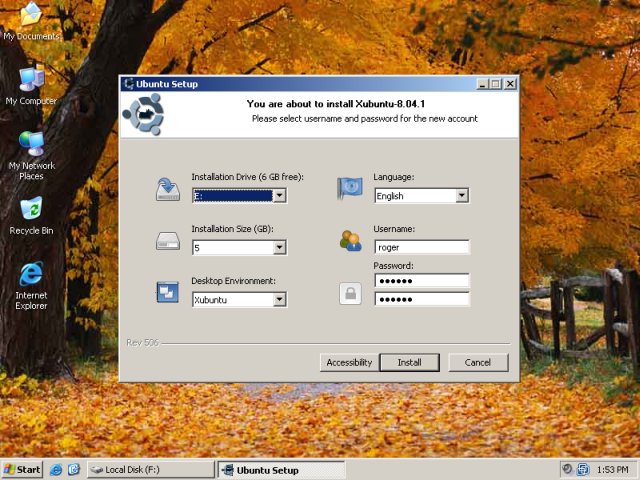Open the Accessibility options button
The height and width of the screenshot is (480, 640).
(x=349, y=362)
